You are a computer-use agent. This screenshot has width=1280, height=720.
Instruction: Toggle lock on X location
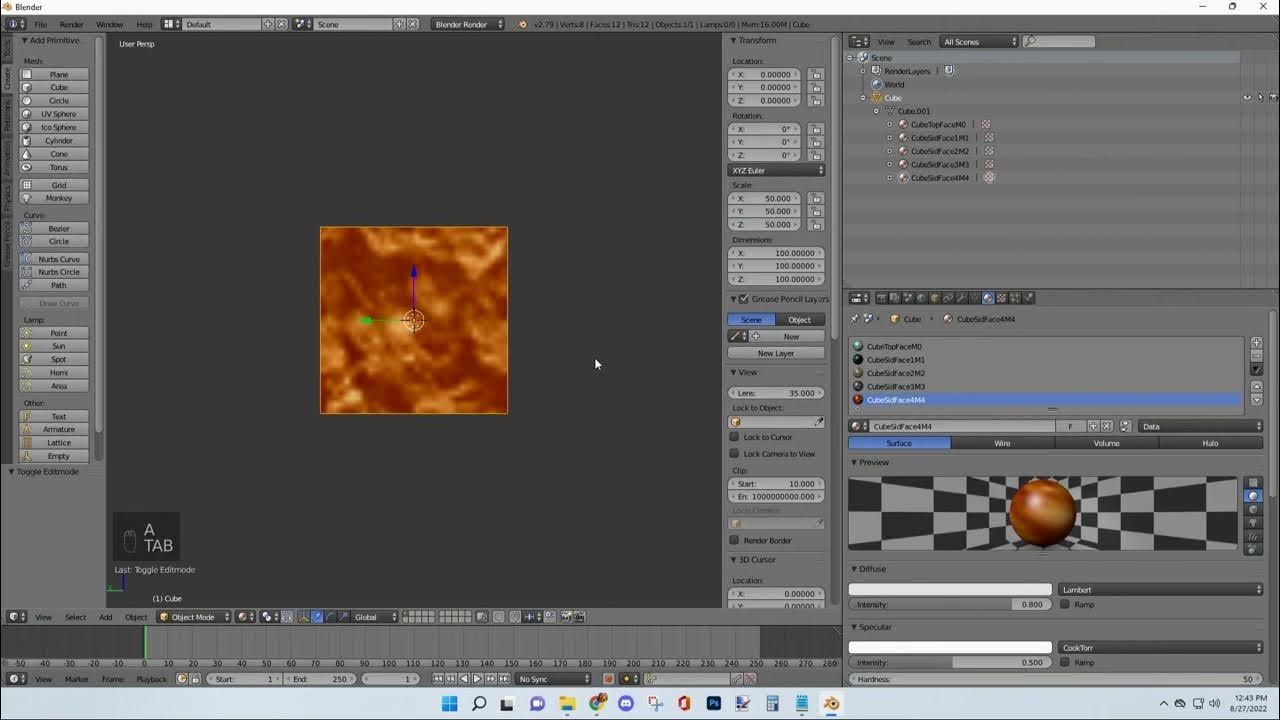(x=816, y=75)
